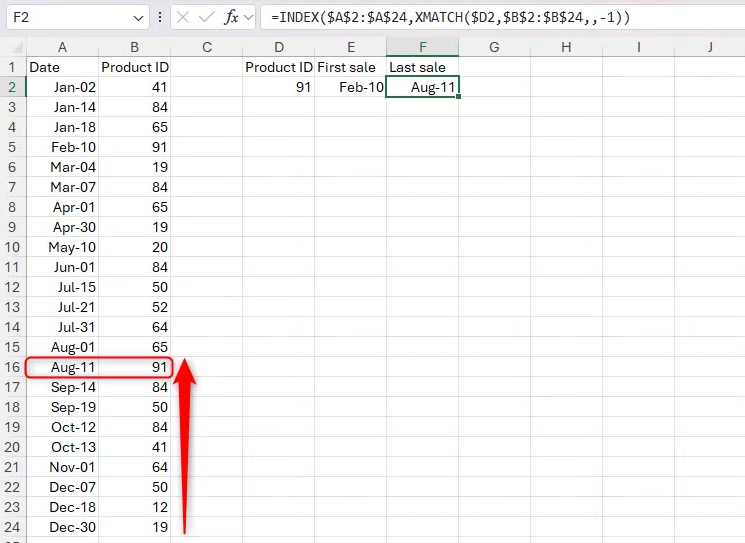The height and width of the screenshot is (543, 745).
Task: Click the Sep-19 date cell
Action: (62, 407)
